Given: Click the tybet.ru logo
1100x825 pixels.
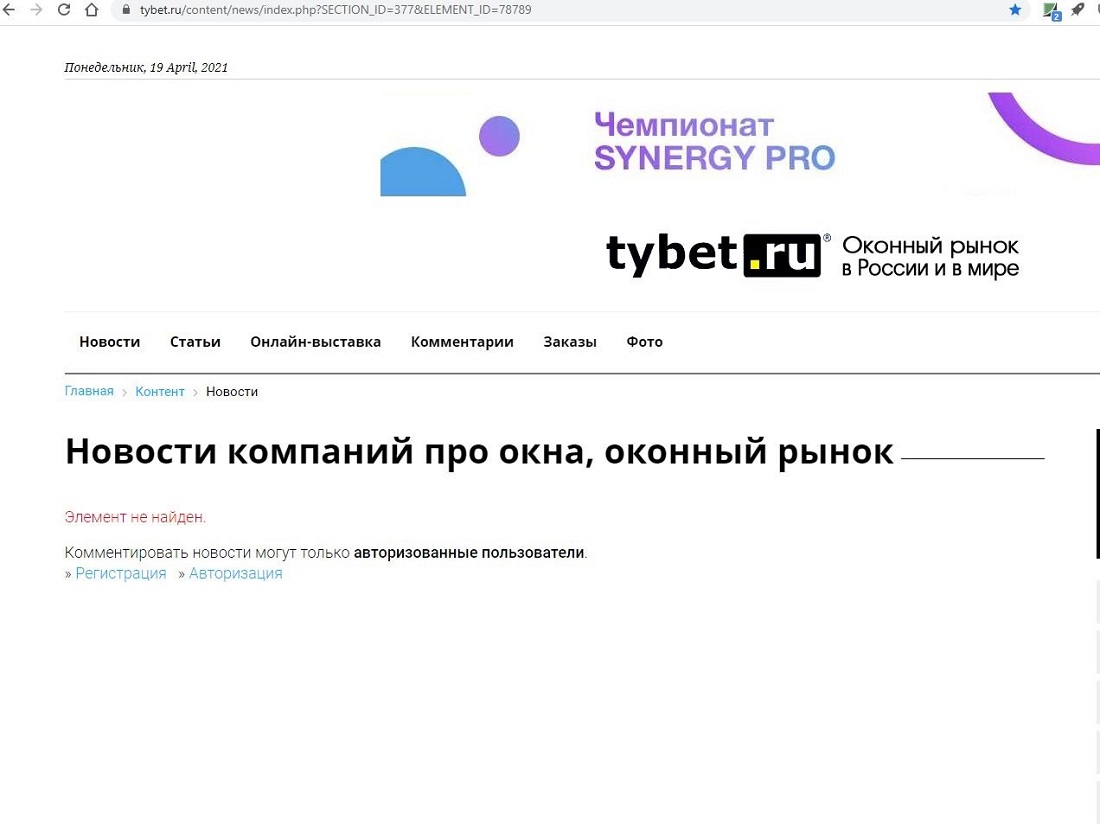Looking at the screenshot, I should tap(712, 254).
